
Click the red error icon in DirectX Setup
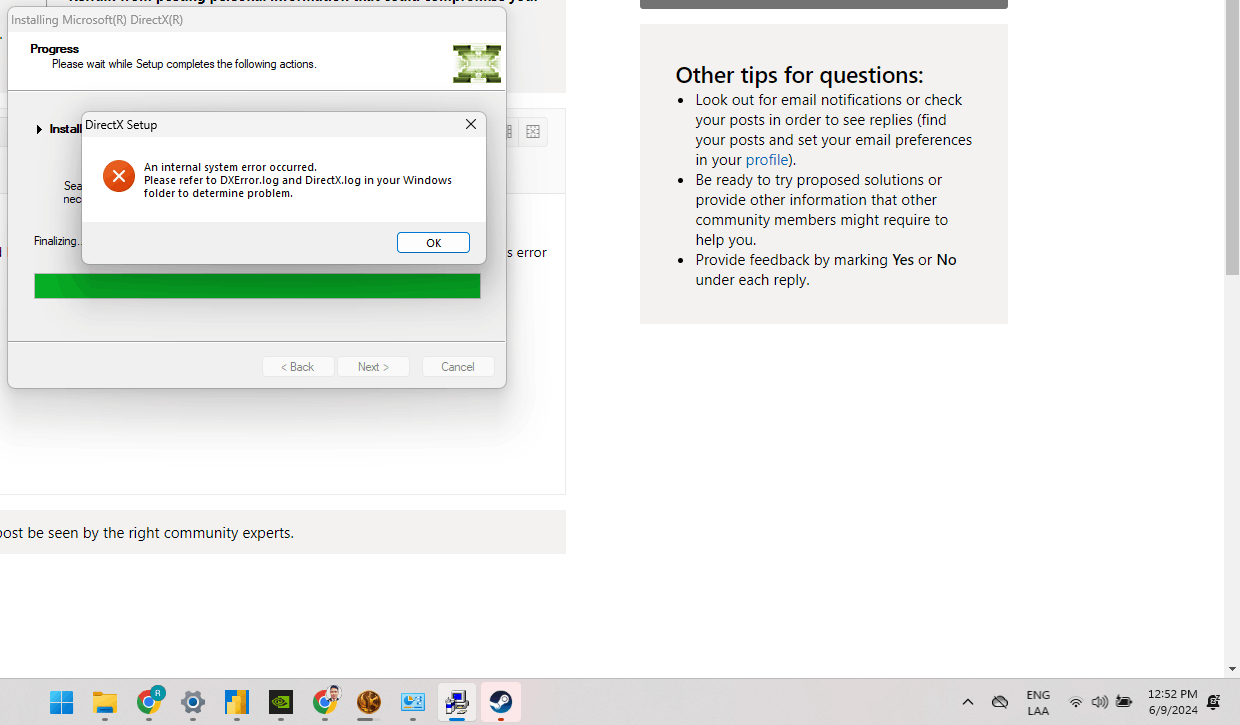click(x=119, y=176)
